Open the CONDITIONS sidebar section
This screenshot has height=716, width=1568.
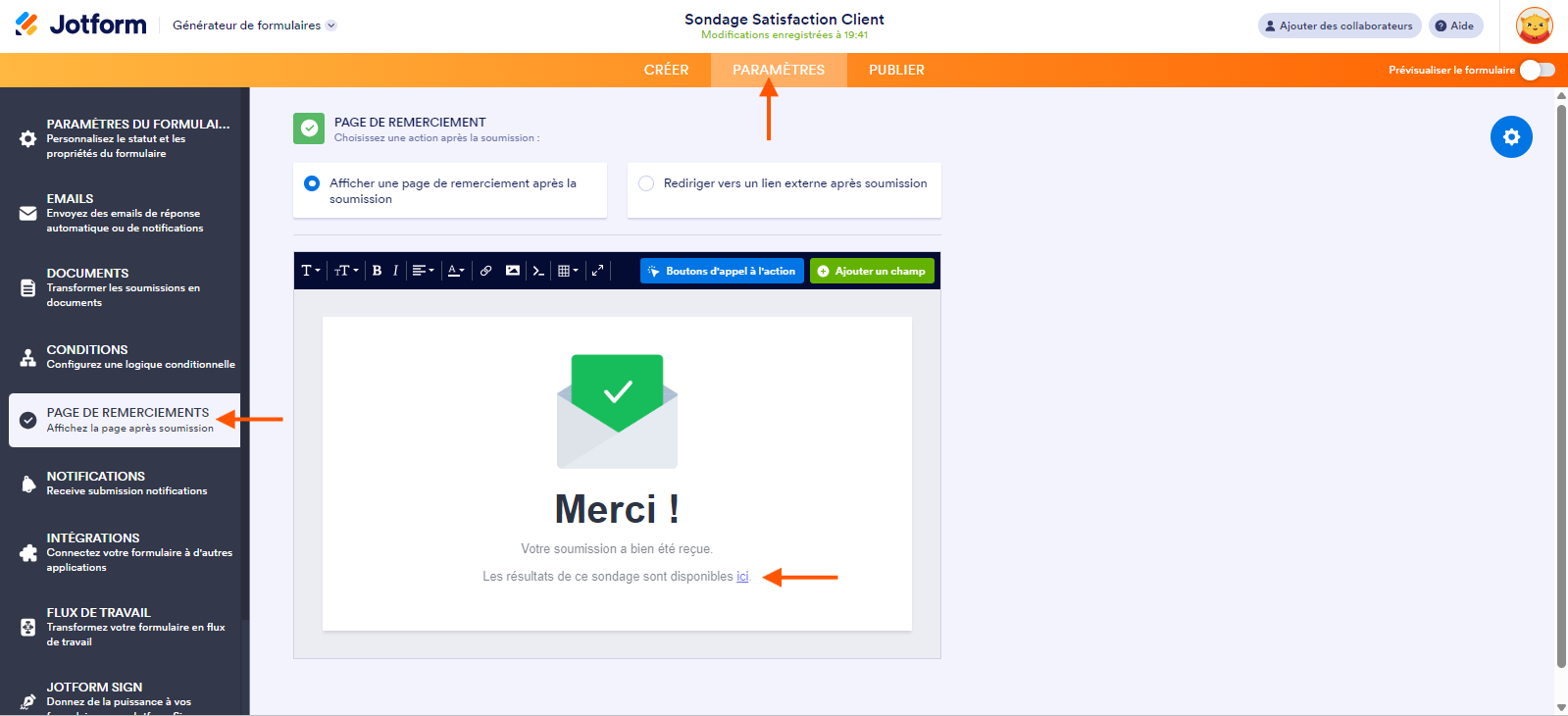[125, 357]
